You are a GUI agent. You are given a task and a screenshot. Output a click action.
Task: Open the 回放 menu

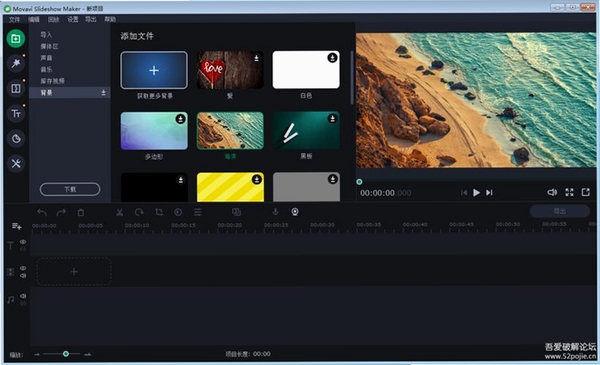click(53, 20)
